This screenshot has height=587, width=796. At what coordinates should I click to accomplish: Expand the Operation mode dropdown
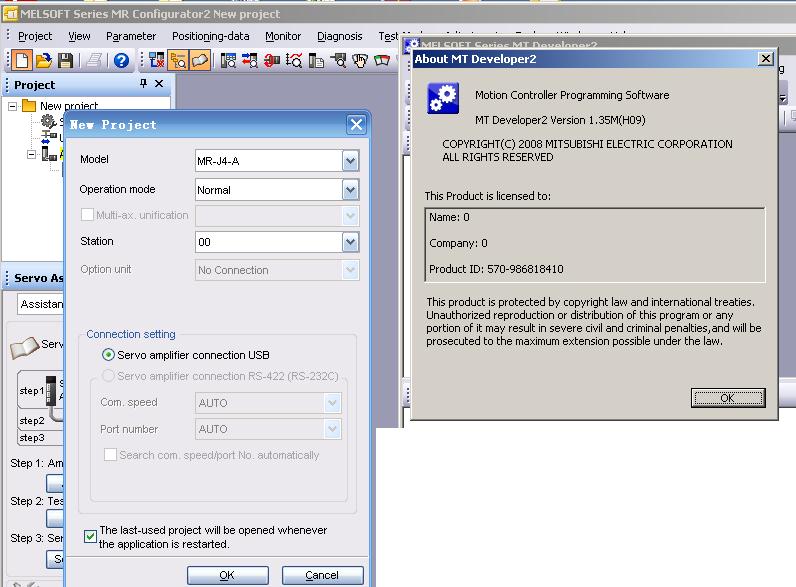click(349, 190)
